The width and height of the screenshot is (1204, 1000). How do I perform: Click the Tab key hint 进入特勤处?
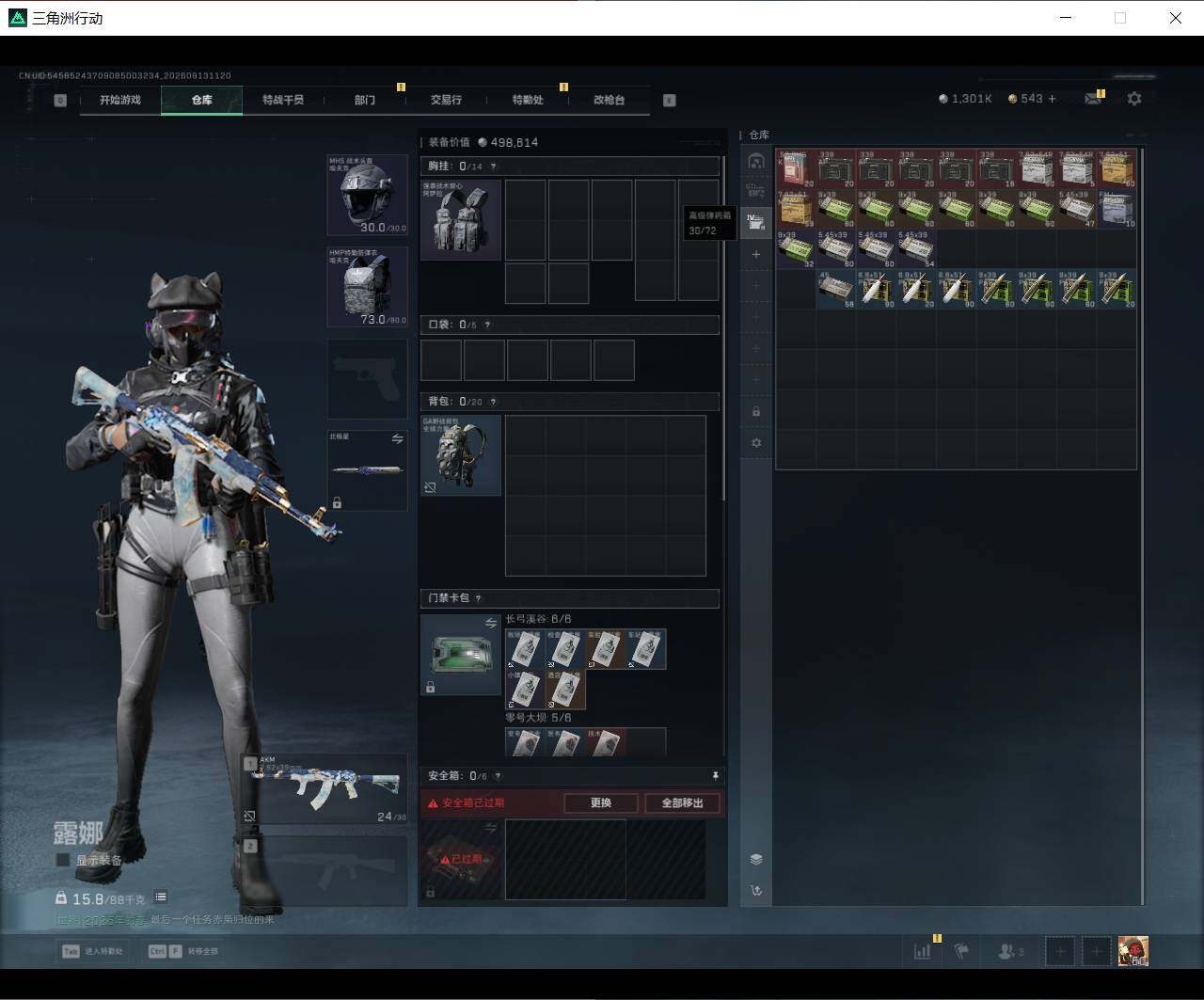pos(92,951)
